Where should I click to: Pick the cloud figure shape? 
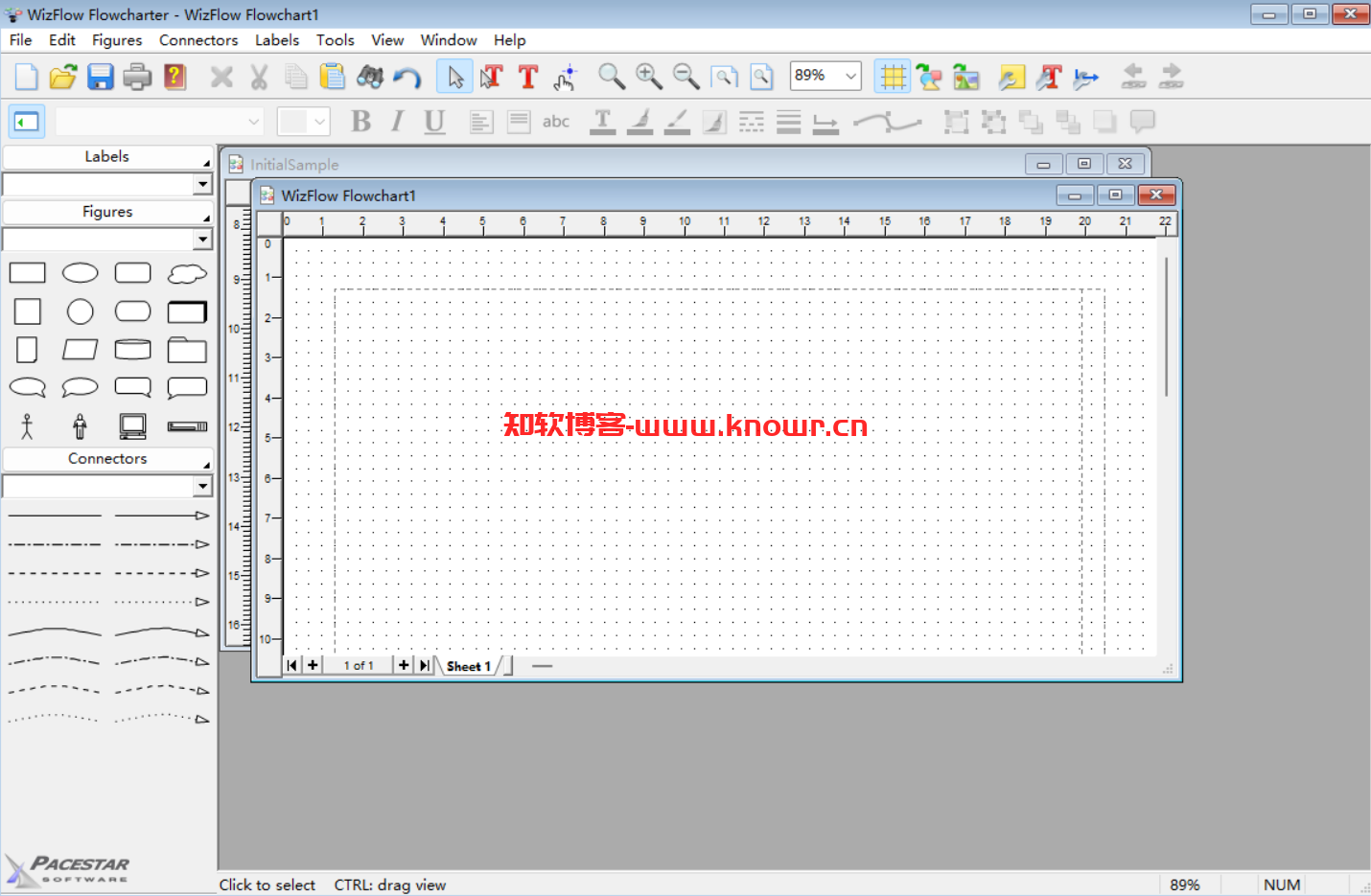coord(187,274)
